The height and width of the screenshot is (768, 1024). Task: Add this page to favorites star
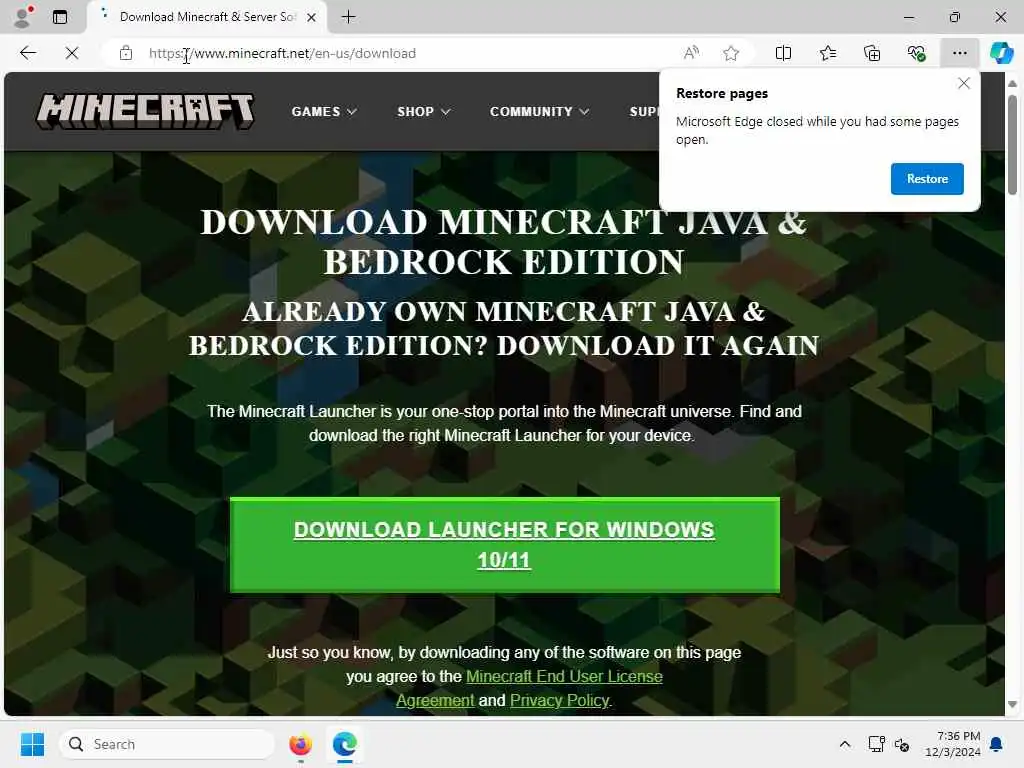coord(731,53)
